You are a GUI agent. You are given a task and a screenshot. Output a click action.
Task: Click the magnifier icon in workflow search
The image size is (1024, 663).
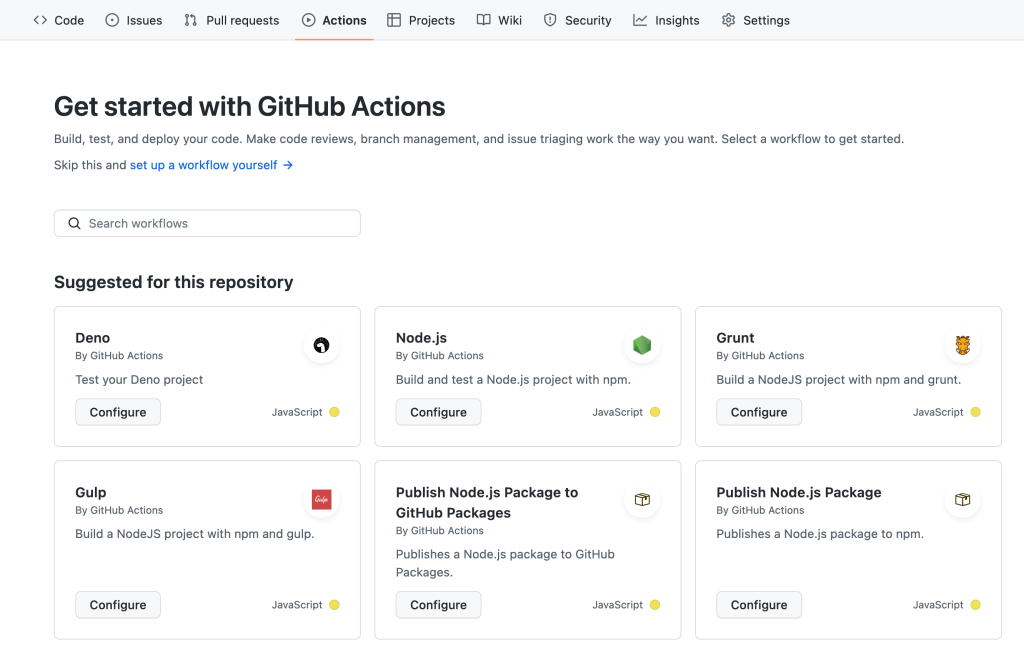74,224
